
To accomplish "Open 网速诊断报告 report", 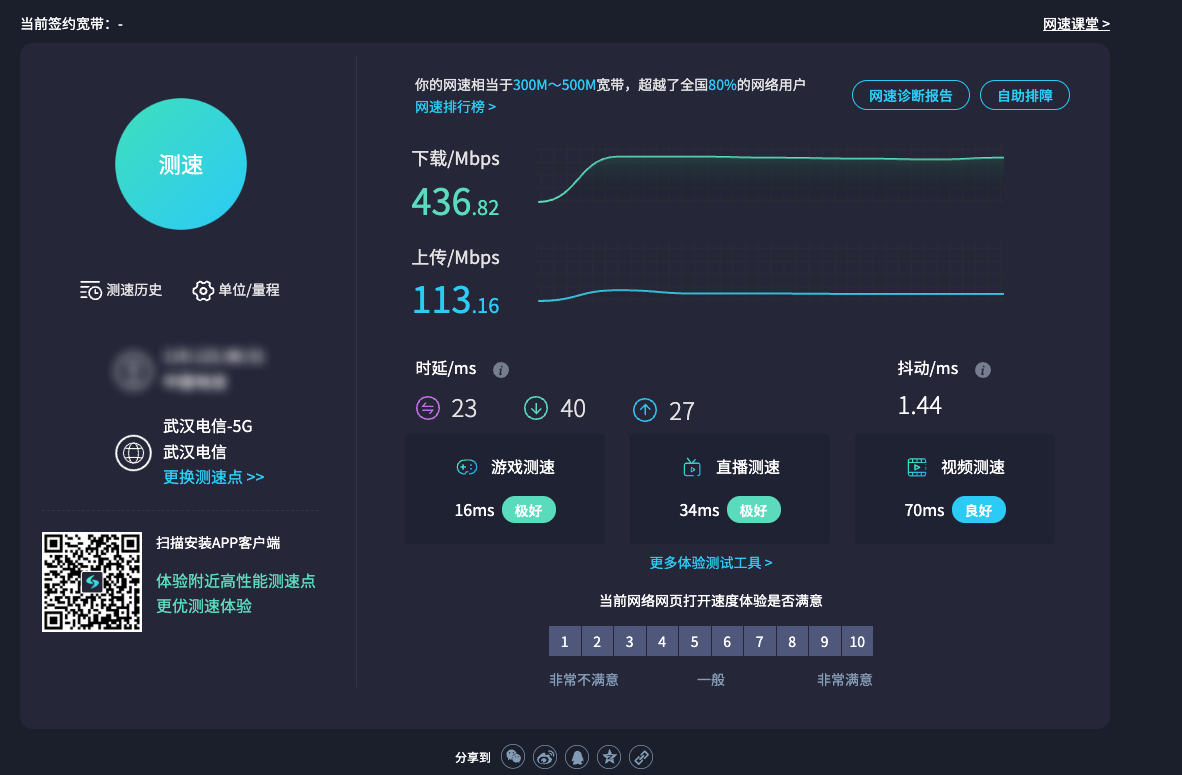I will click(x=910, y=96).
